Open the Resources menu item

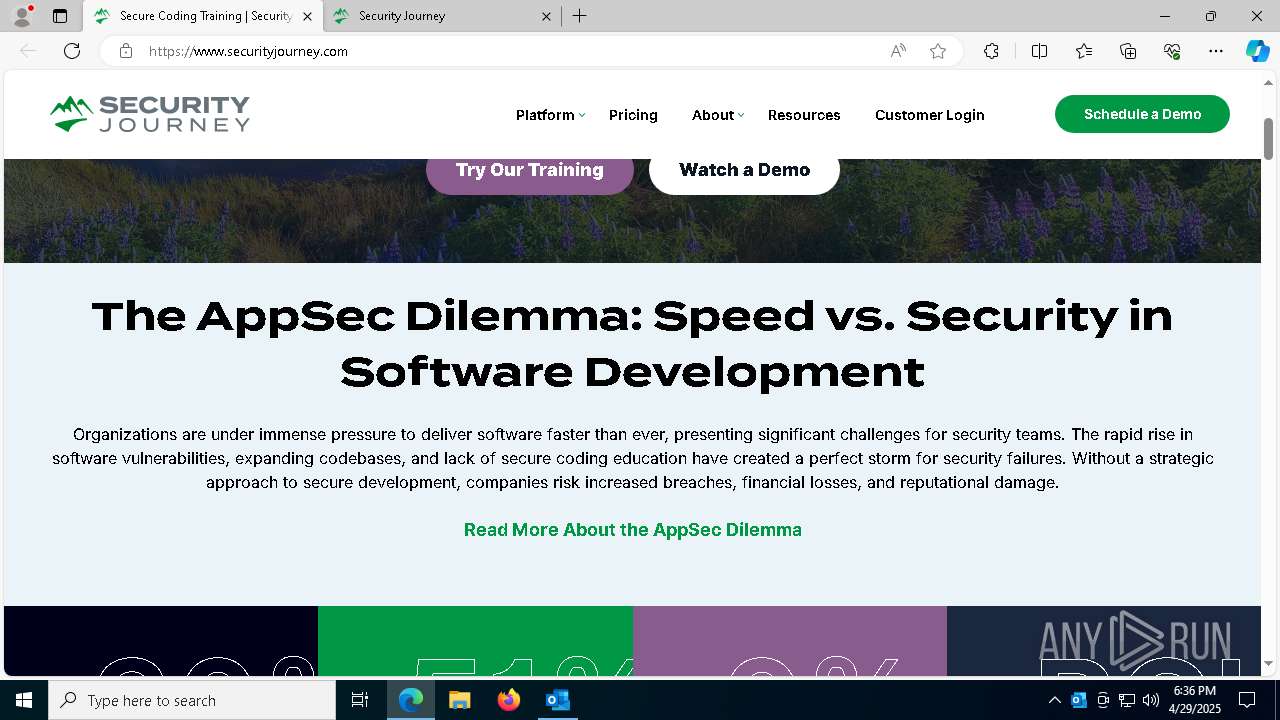click(804, 115)
